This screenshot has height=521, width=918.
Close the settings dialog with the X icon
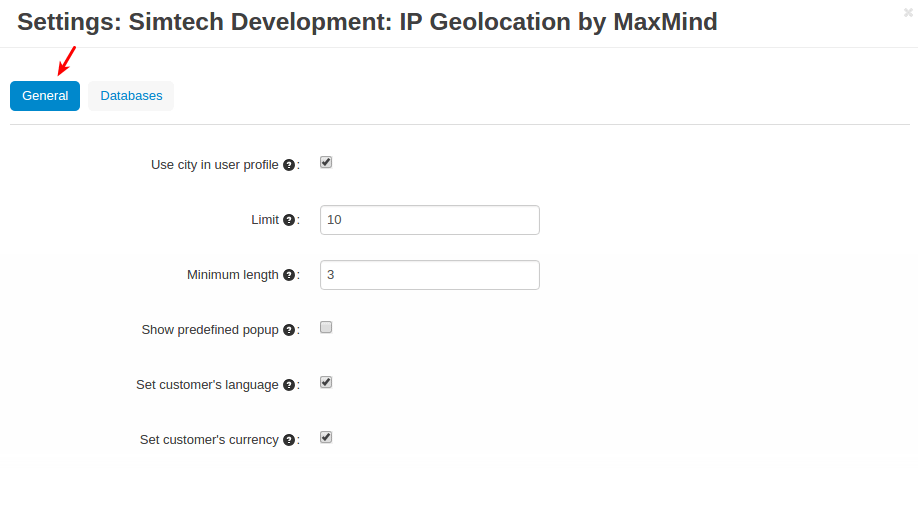pos(907,13)
